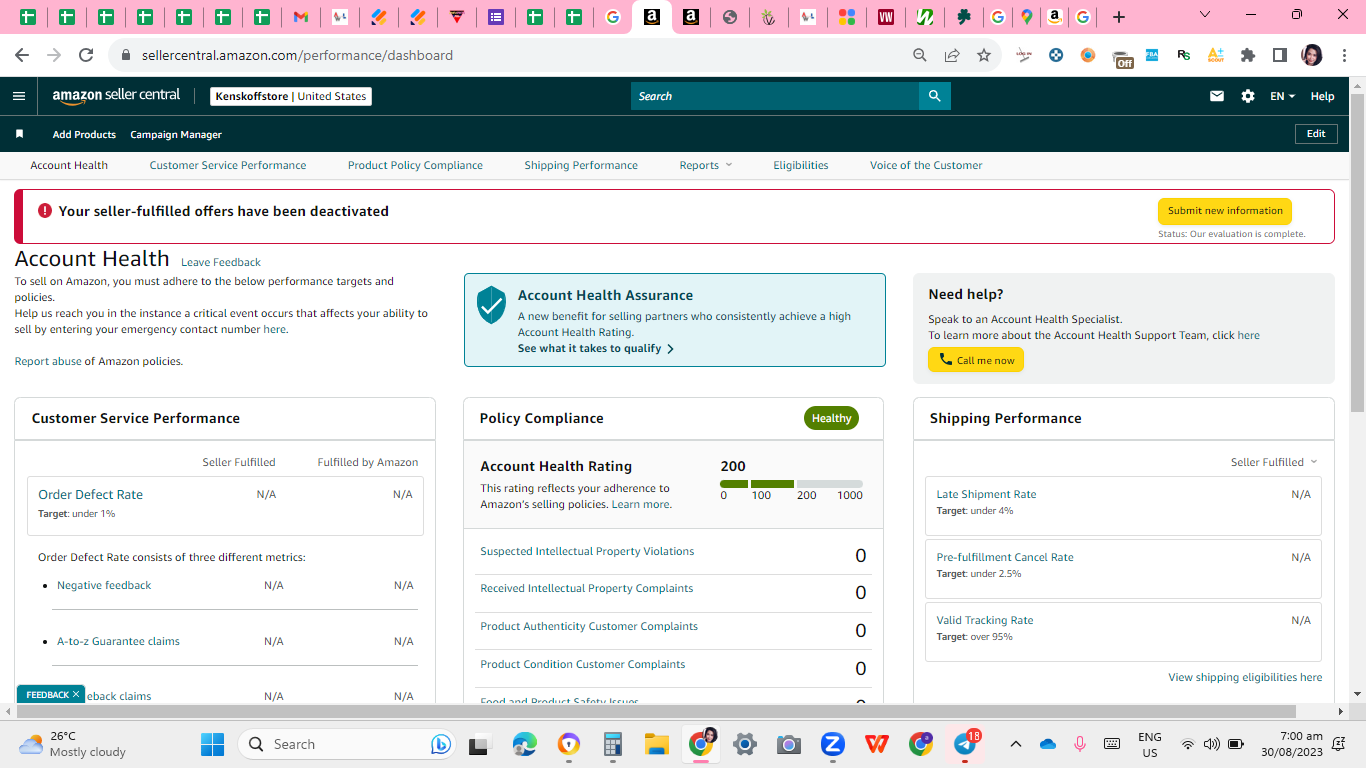This screenshot has width=1366, height=768.
Task: Click the Account Health Rating progress bar
Action: 791,484
